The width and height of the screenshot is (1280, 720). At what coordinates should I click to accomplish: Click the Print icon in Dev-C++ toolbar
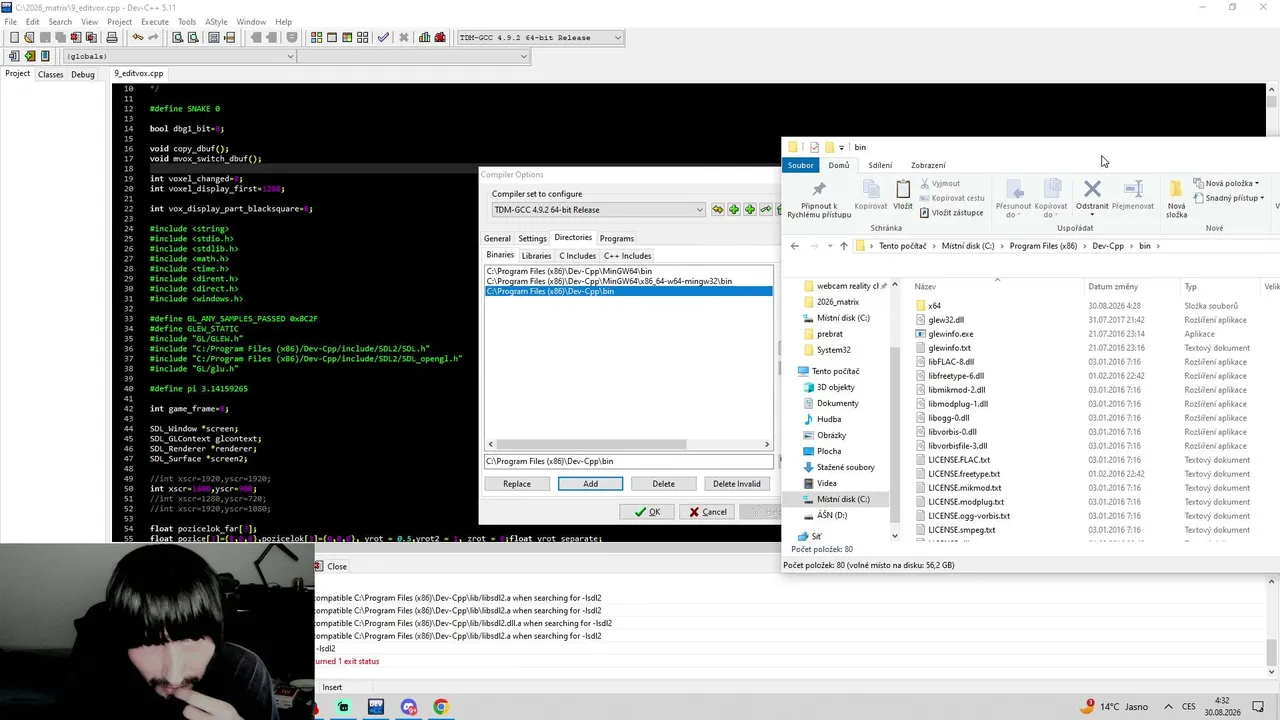[112, 38]
